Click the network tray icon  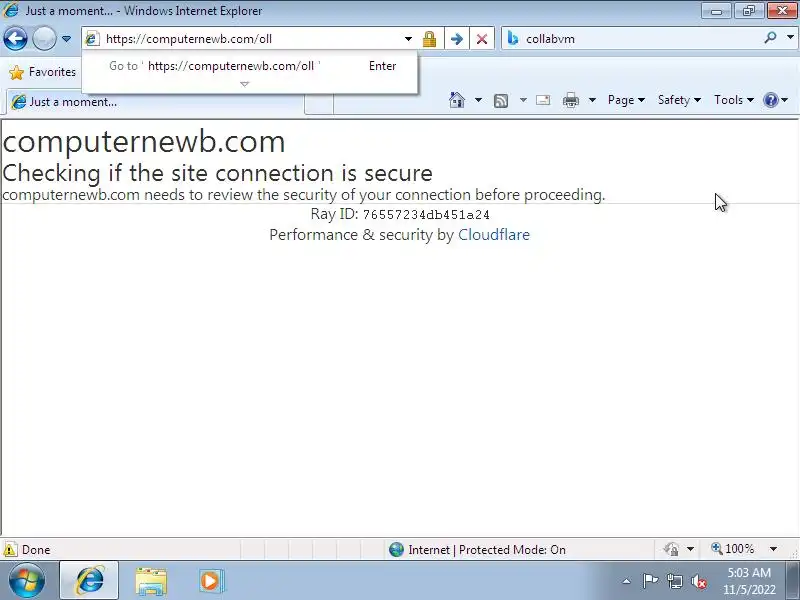point(674,581)
